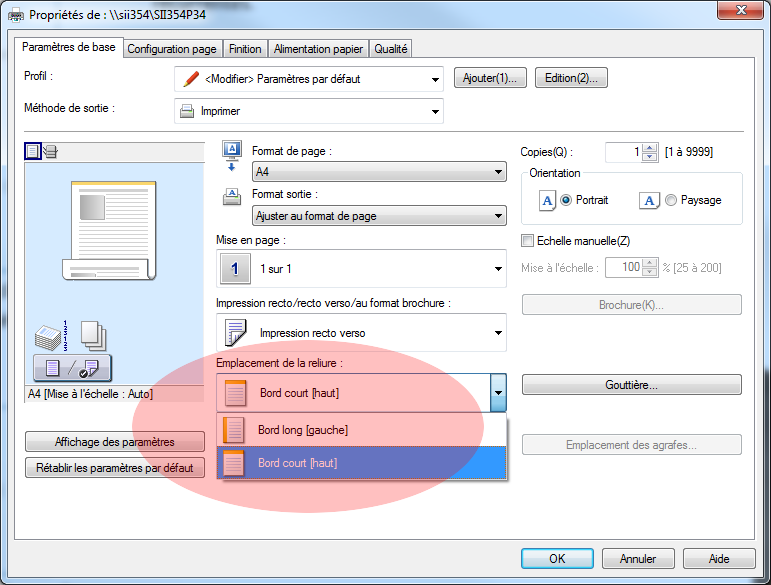Select the Paysage radio button

(x=670, y=200)
